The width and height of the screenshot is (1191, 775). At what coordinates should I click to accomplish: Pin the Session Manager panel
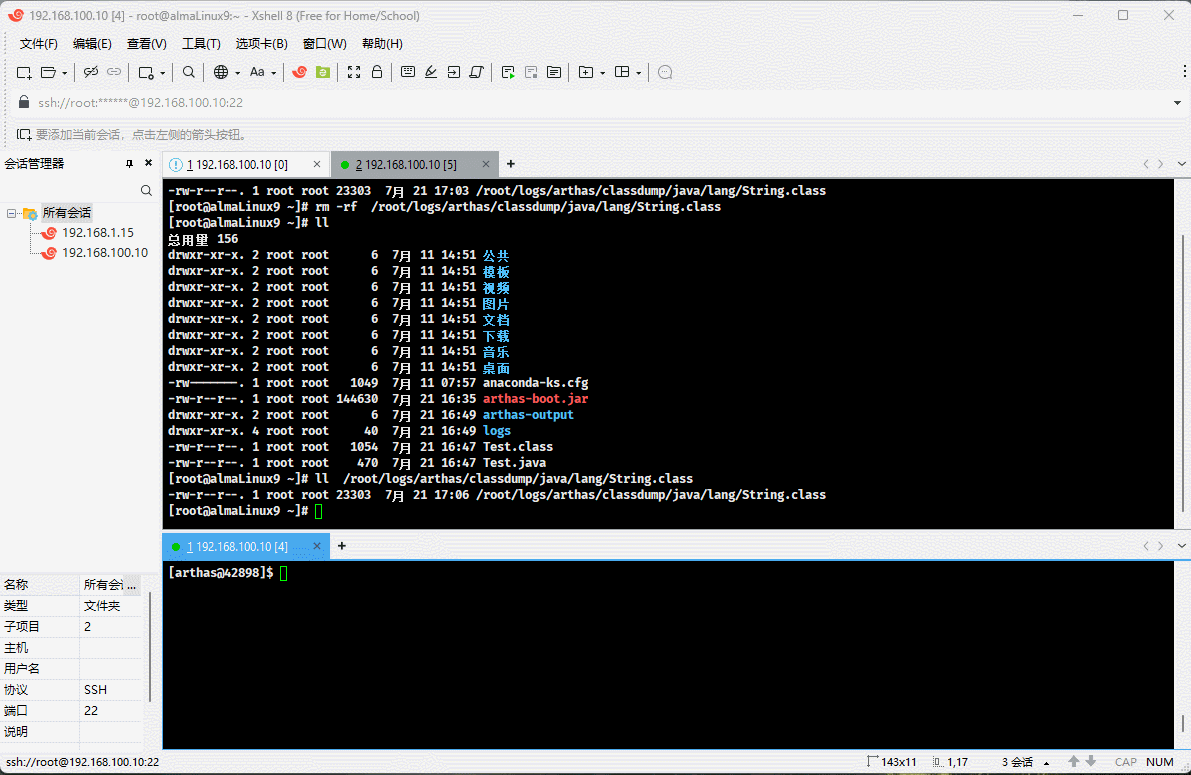pyautogui.click(x=129, y=163)
